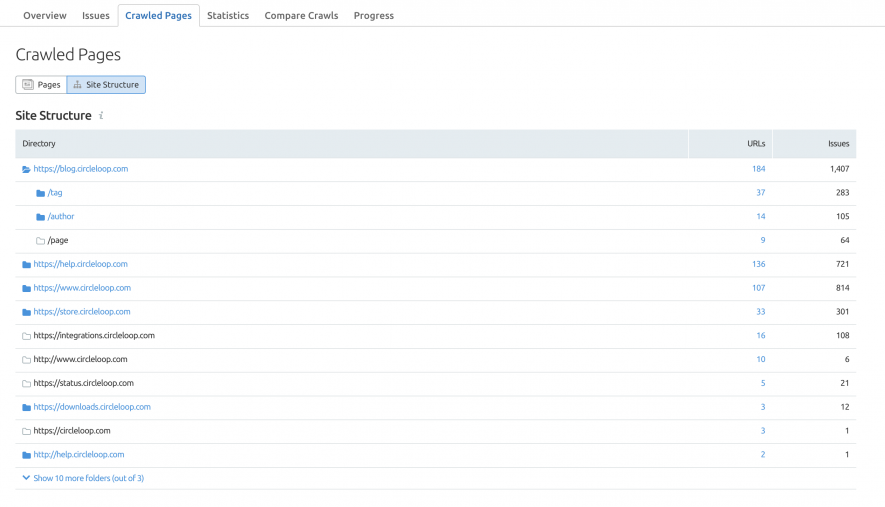Image resolution: width=885 pixels, height=507 pixels.
Task: Expand Show 10 more folders chevron
Action: (26, 478)
